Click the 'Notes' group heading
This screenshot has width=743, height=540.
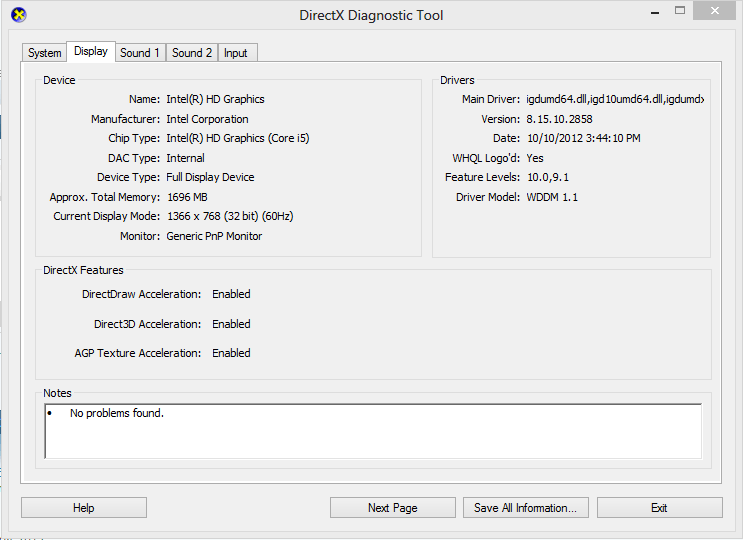pos(57,393)
